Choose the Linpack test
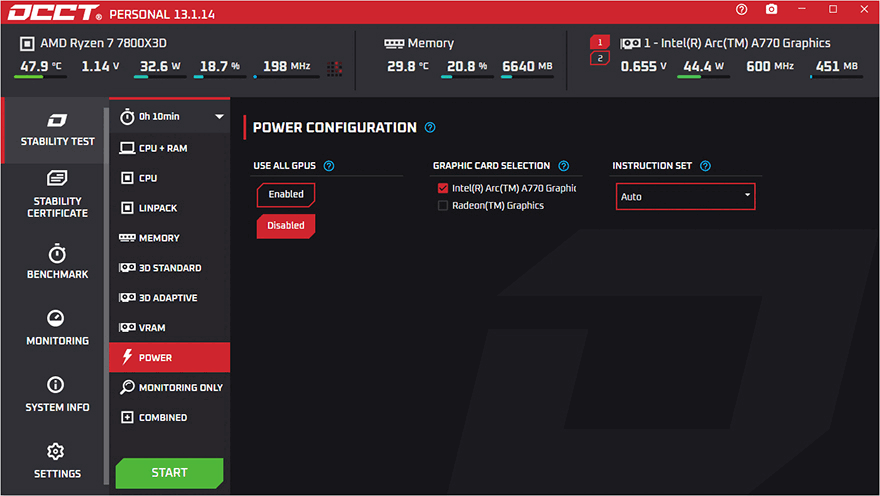Screen dimensions: 880x496 pos(169,208)
